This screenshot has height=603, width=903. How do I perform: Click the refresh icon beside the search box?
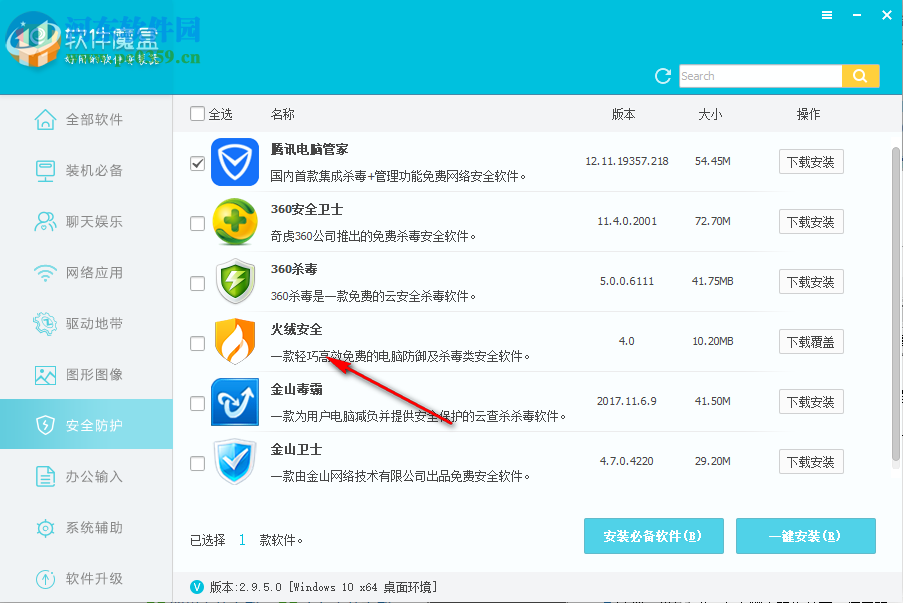click(x=663, y=75)
